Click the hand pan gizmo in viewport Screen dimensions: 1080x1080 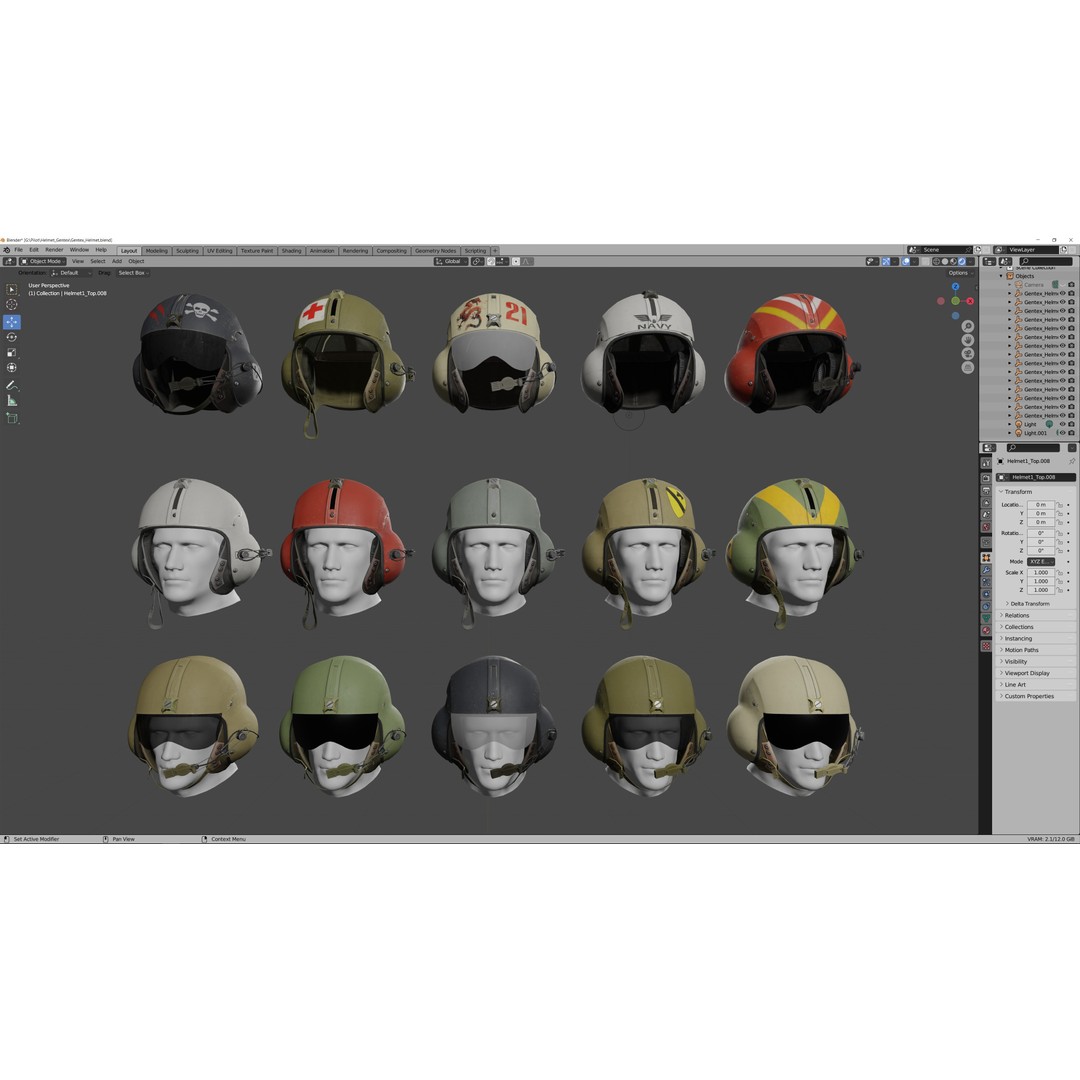click(967, 340)
